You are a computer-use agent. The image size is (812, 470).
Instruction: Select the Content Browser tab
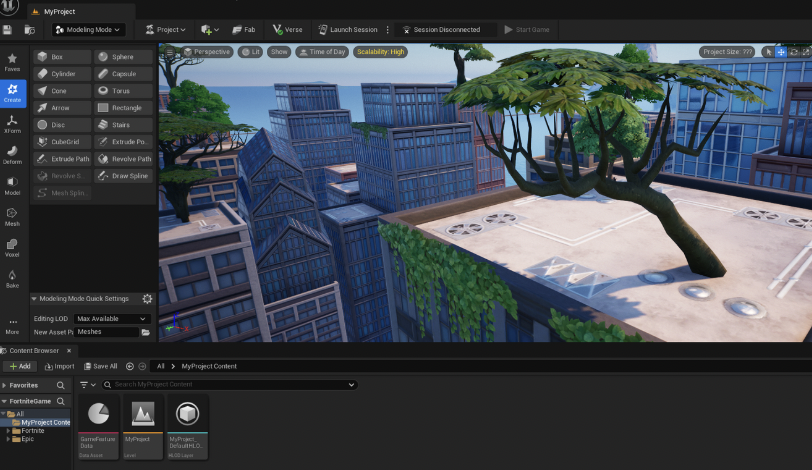pos(34,350)
